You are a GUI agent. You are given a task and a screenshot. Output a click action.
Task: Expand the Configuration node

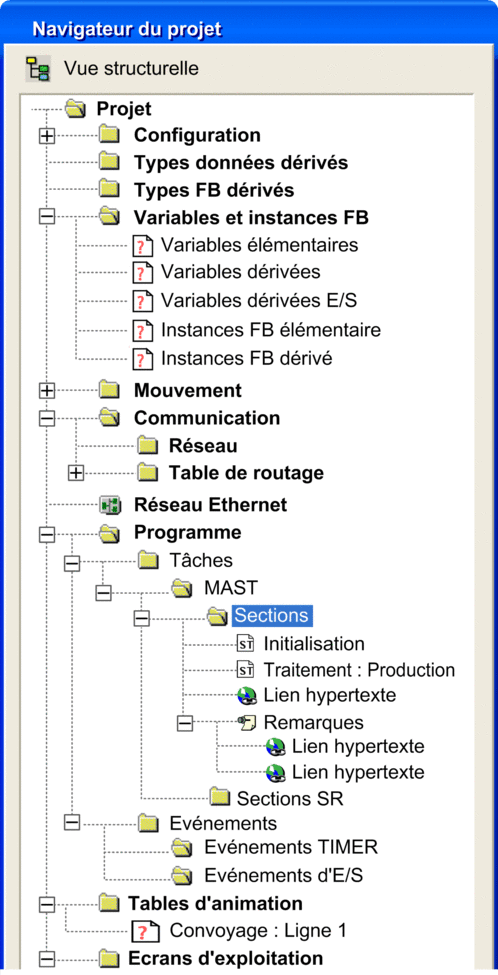pos(47,136)
